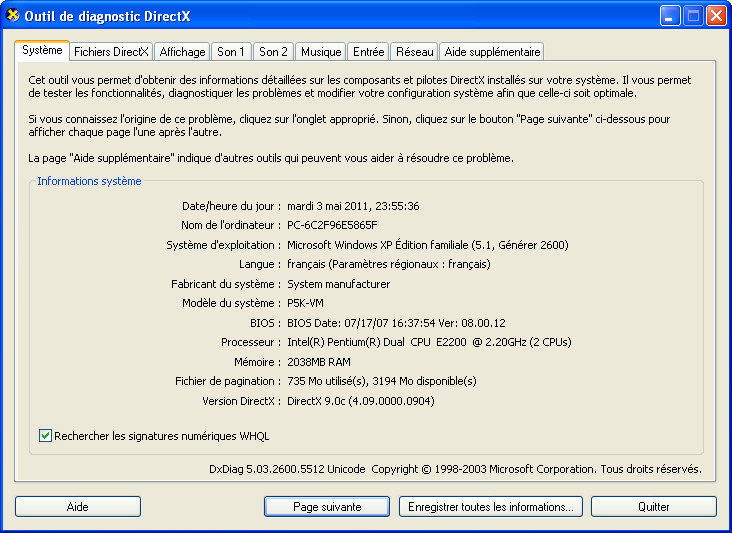The image size is (732, 533).
Task: Click the 'Microsoft Windows XP Édition familiale' value
Action: [428, 245]
